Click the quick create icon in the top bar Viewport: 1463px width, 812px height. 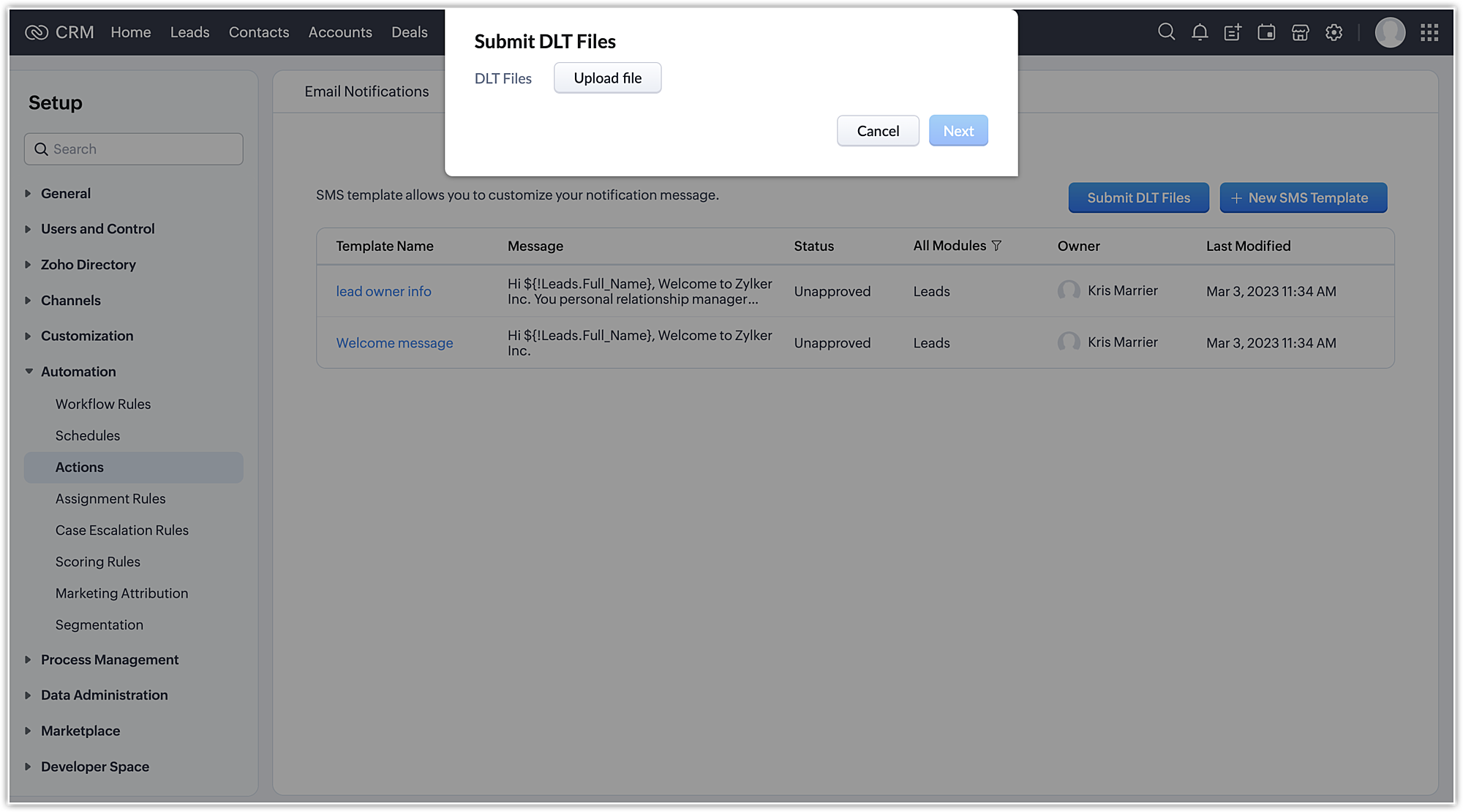click(x=1233, y=32)
